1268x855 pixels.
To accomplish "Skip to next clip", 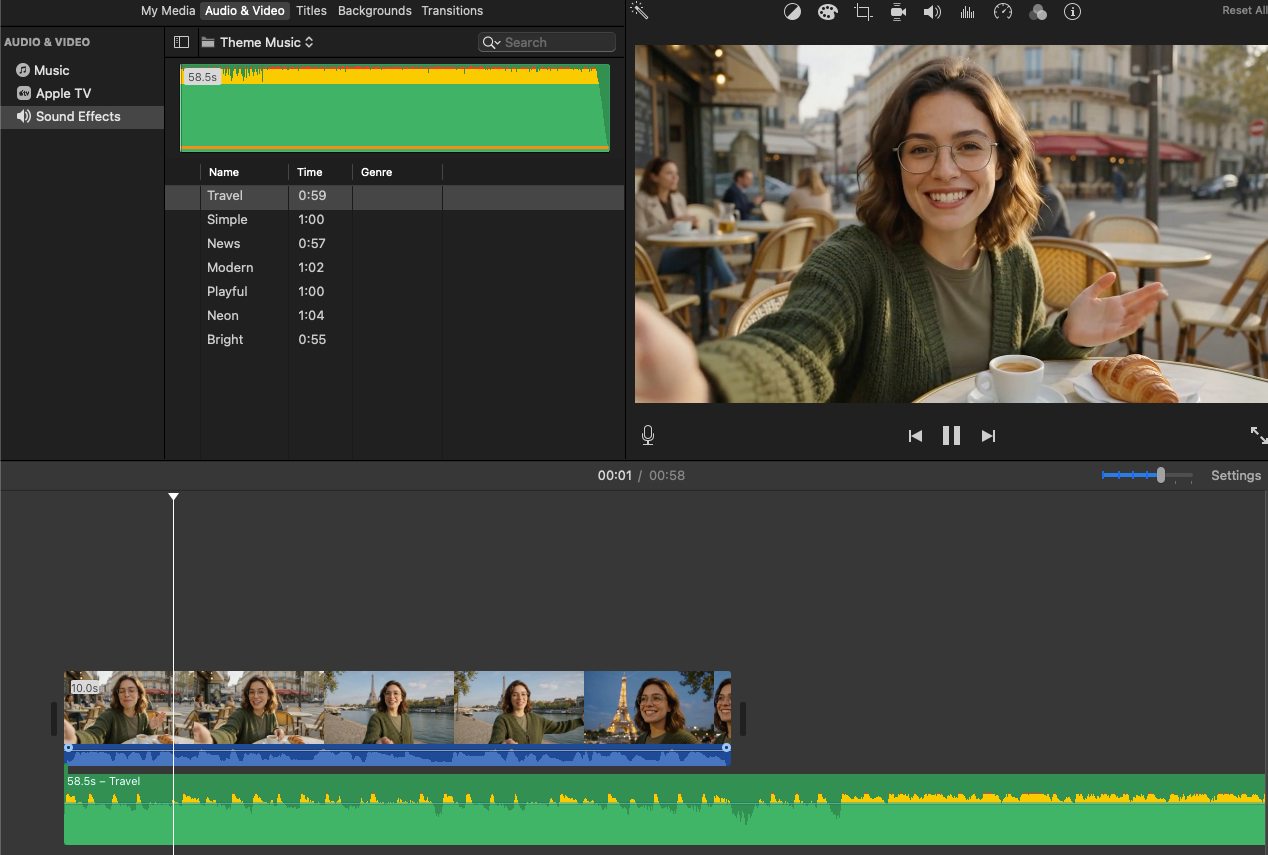I will point(988,436).
